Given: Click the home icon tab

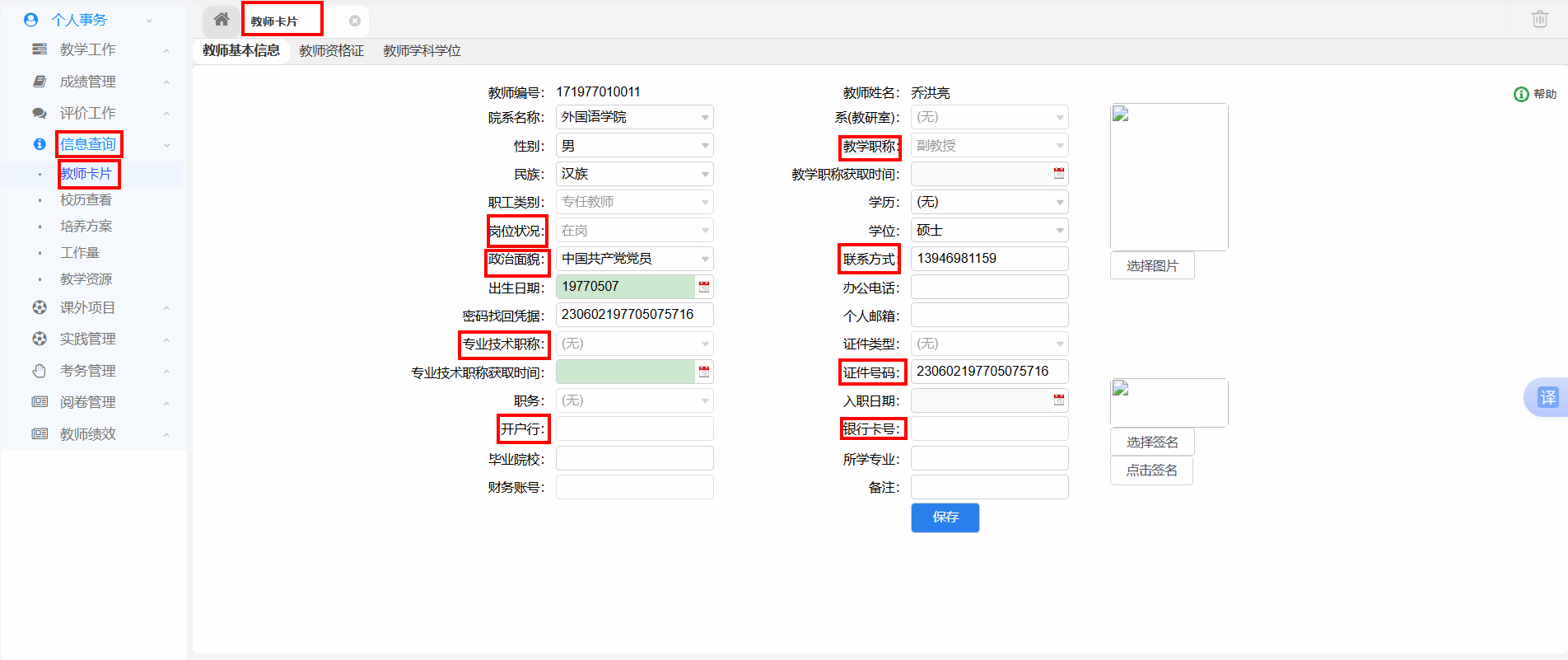Looking at the screenshot, I should [222, 20].
